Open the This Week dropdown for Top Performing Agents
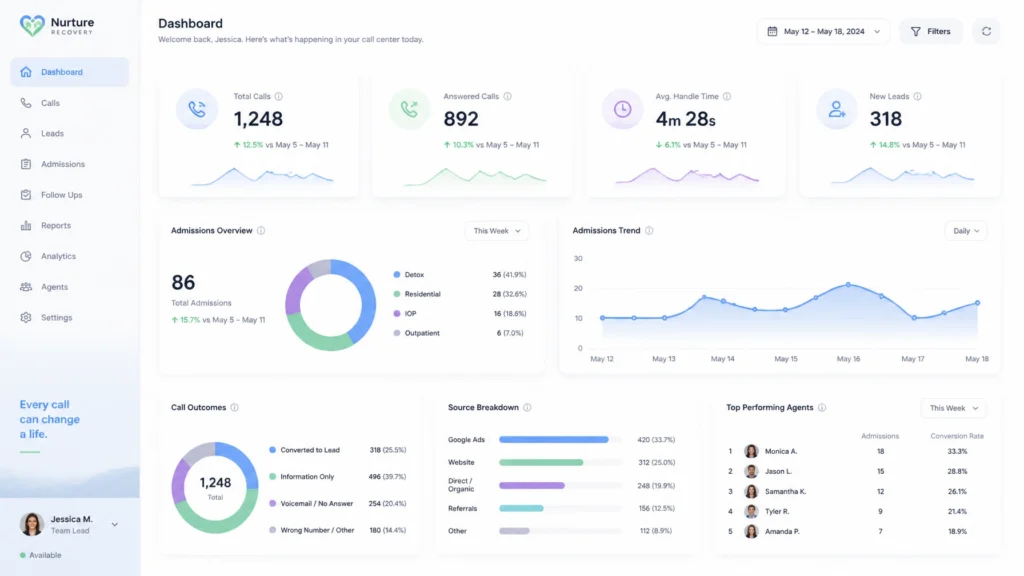The image size is (1024, 576). pos(953,408)
